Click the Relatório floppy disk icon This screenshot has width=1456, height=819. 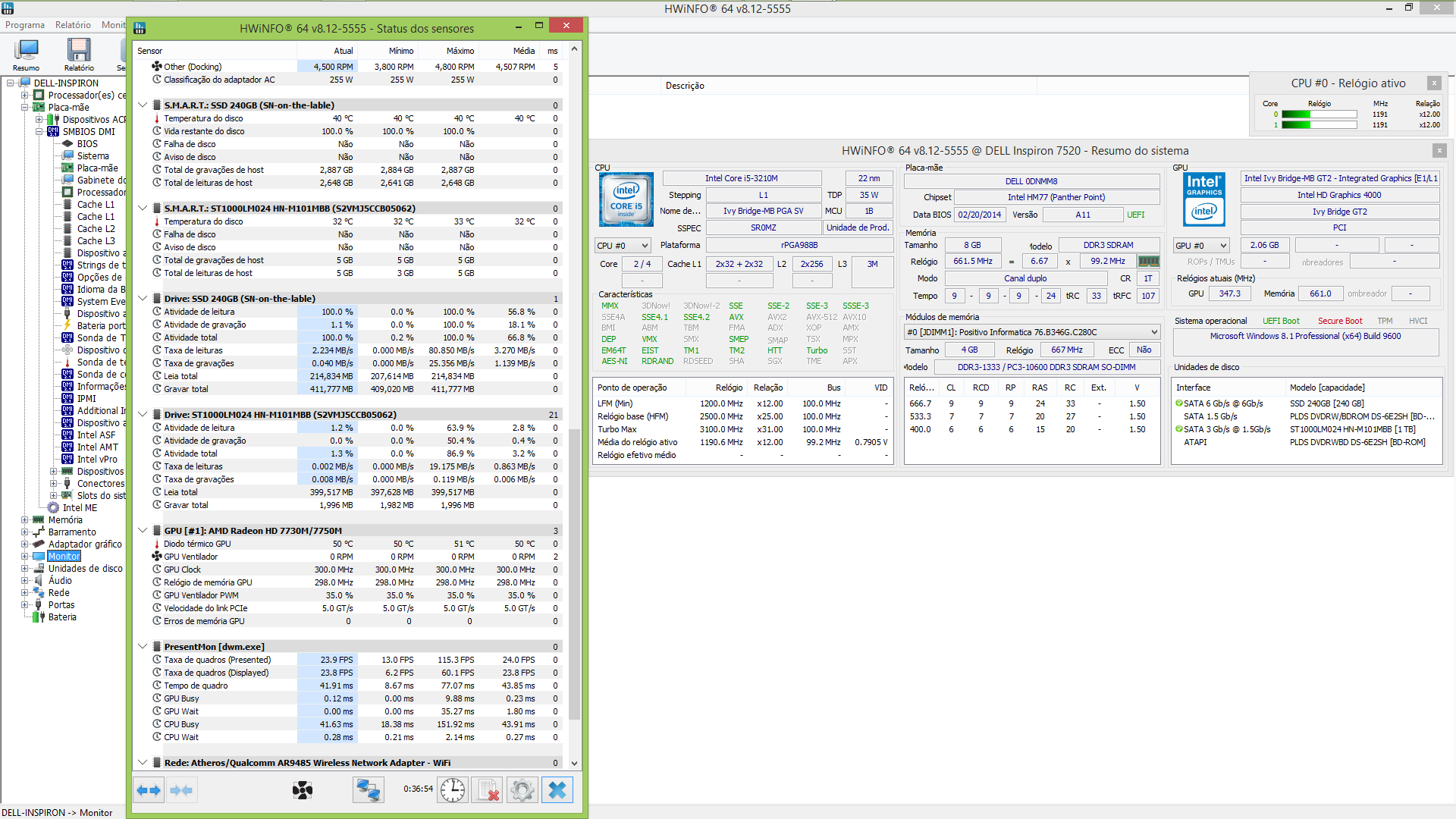click(x=79, y=54)
